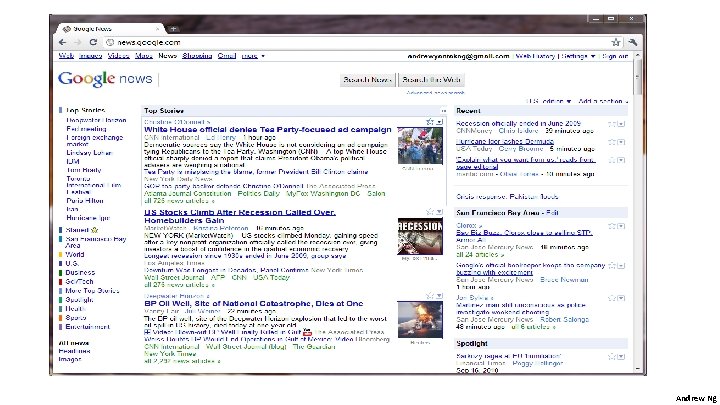720x405 pixels.
Task: Click Headlines in the sidebar bottom
Action: click(x=74, y=351)
